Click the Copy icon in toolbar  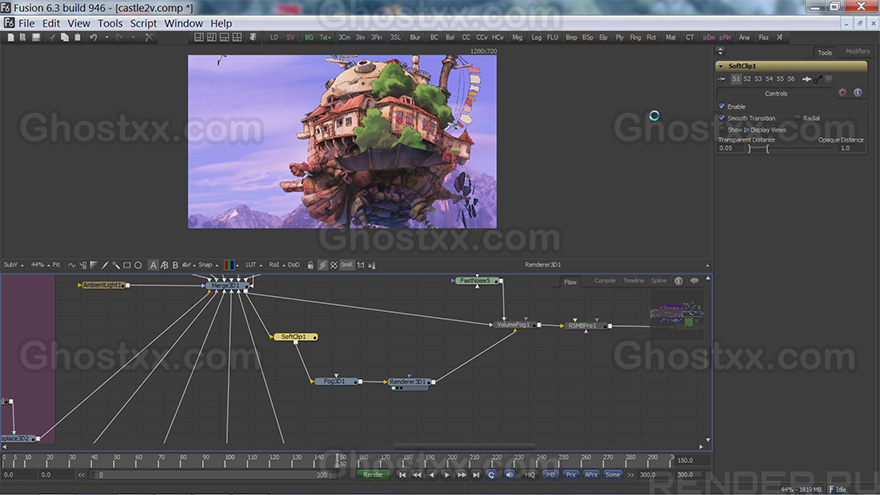pyautogui.click(x=65, y=38)
